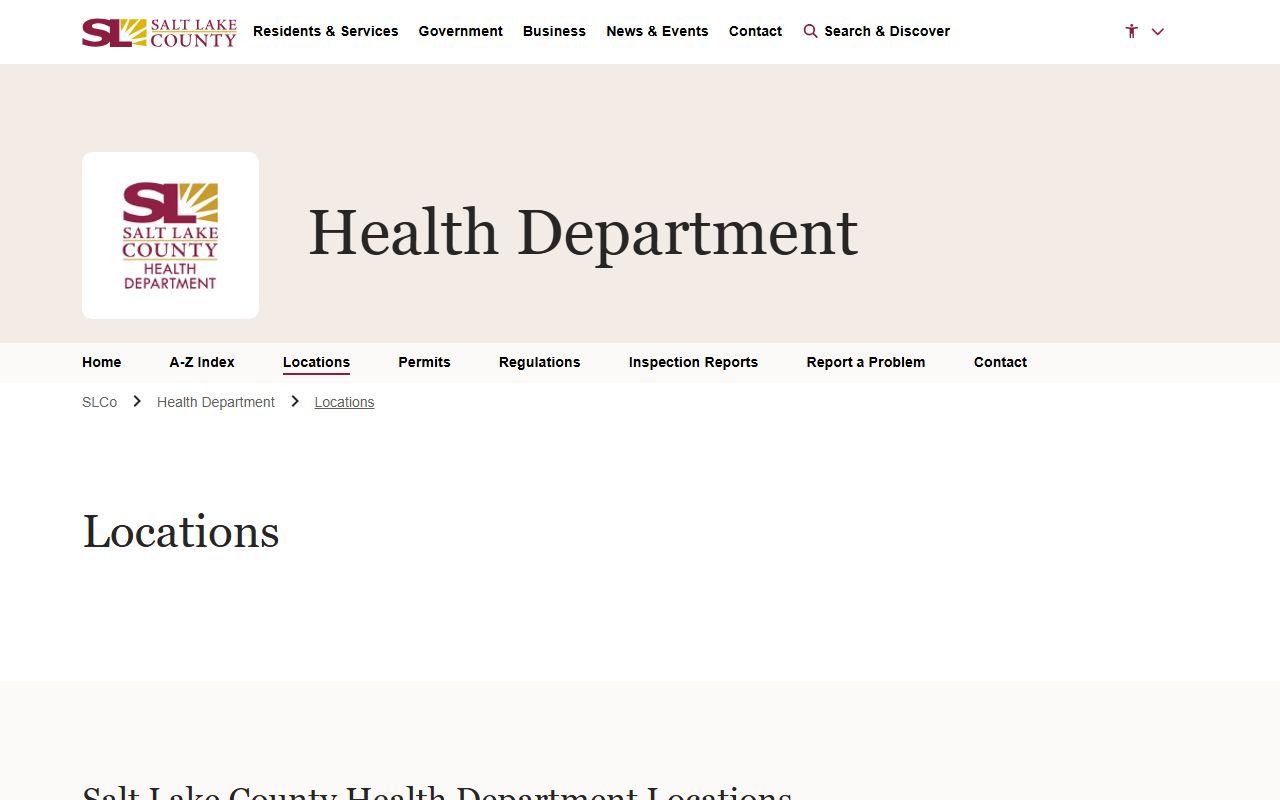1280x800 pixels.
Task: Click the search magnifier icon
Action: click(x=811, y=31)
